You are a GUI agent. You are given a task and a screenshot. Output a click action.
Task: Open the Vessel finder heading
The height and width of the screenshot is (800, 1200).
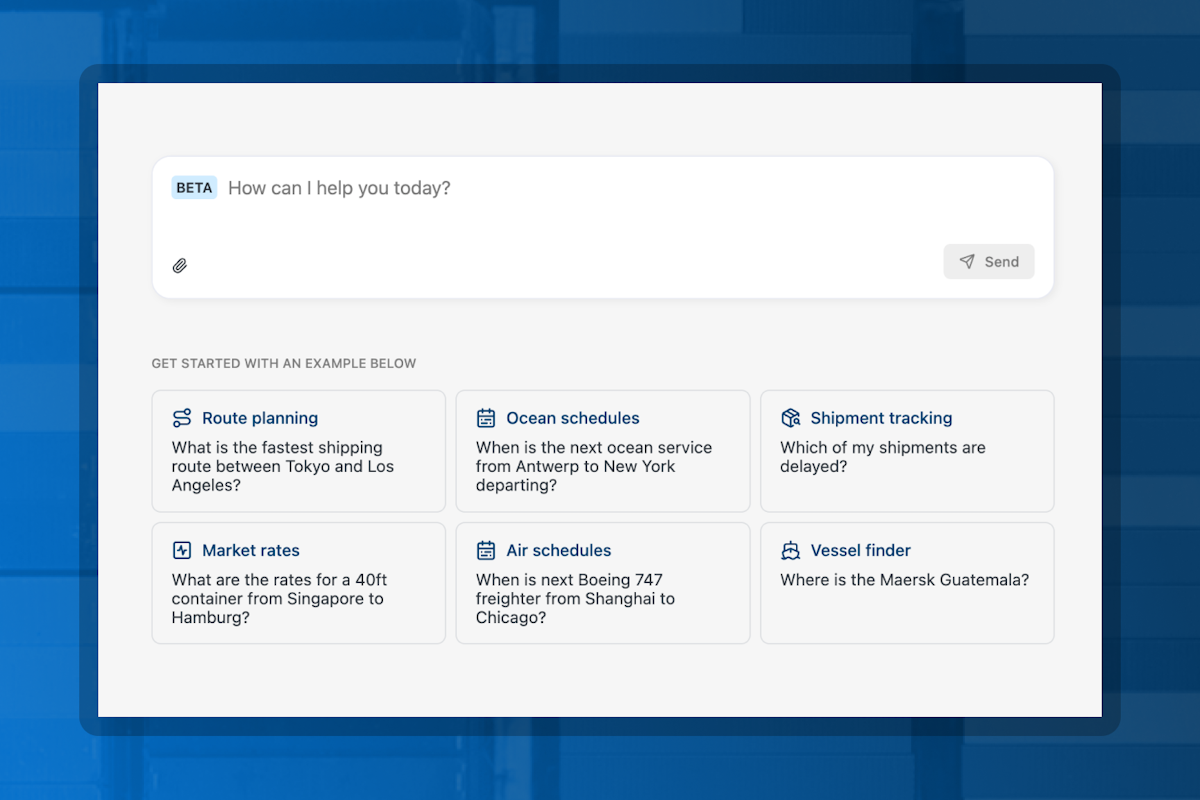tap(861, 550)
